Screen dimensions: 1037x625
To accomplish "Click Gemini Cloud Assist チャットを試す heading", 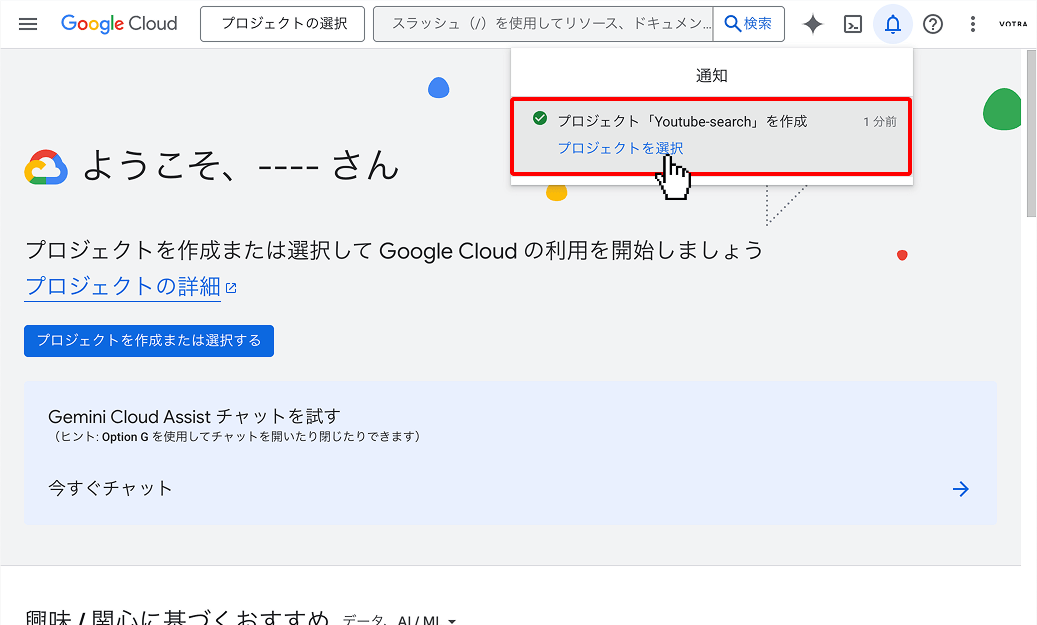I will pyautogui.click(x=194, y=417).
